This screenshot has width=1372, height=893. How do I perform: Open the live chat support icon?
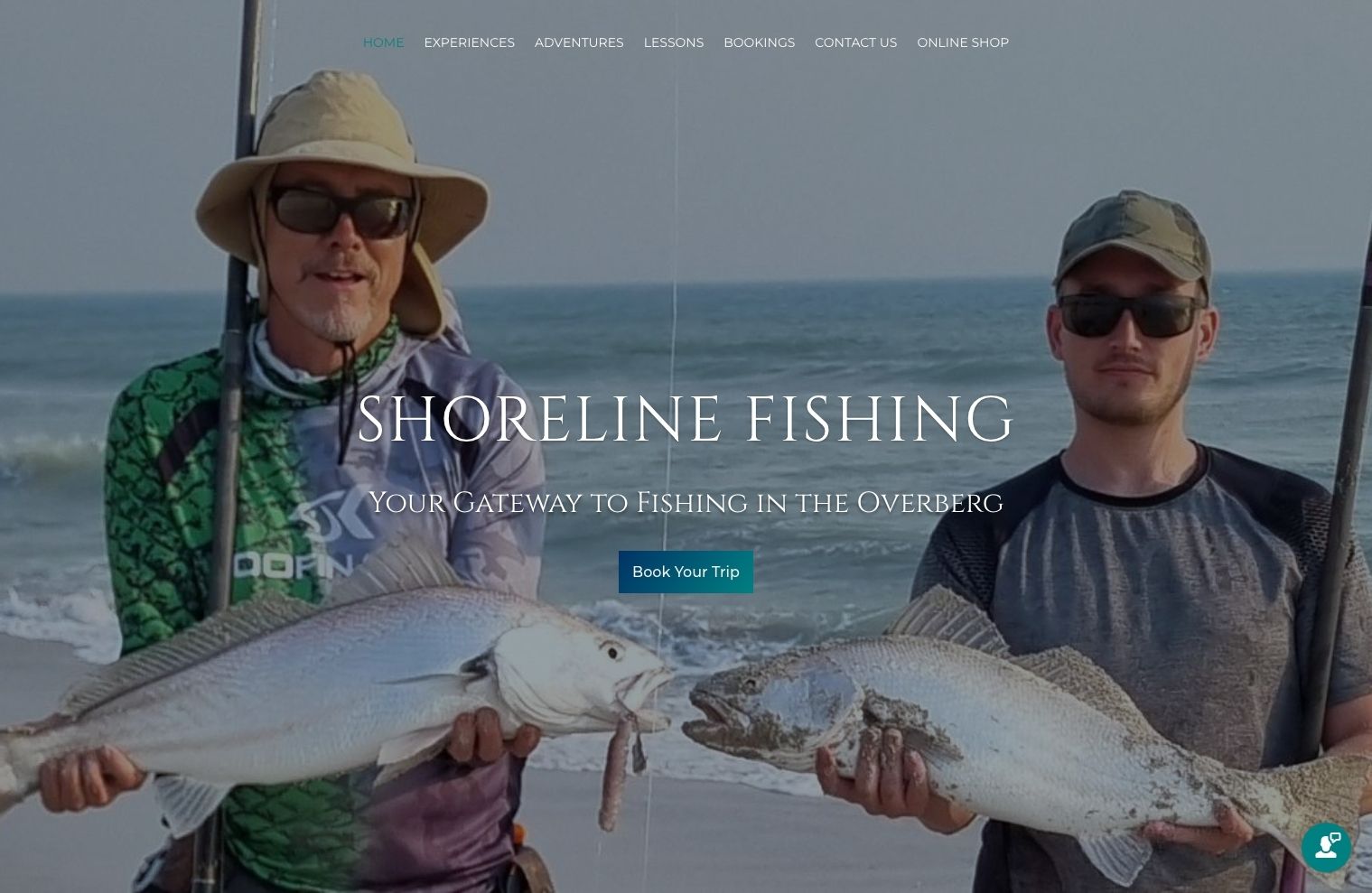tap(1326, 846)
